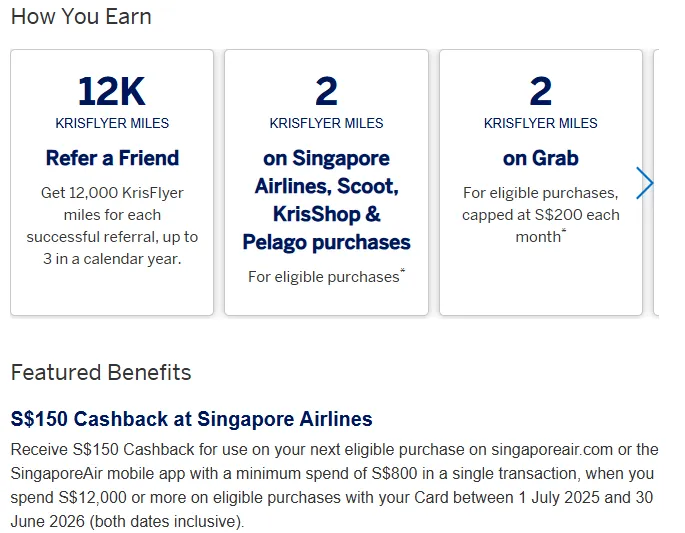Click KRISFLYER MILES label in the Grab card
685x533 pixels.
pyautogui.click(x=540, y=123)
